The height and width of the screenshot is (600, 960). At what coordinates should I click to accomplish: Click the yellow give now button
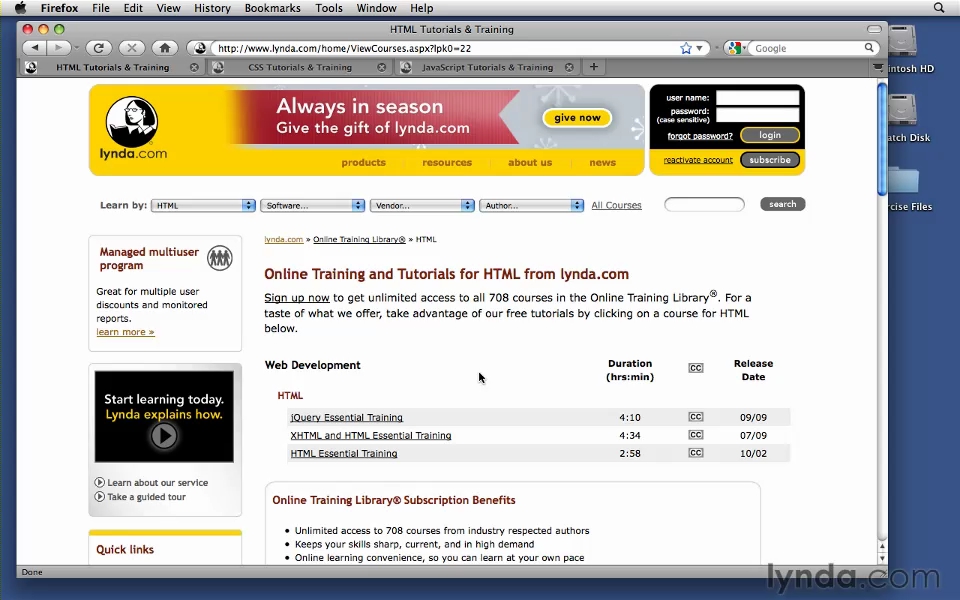tap(577, 118)
